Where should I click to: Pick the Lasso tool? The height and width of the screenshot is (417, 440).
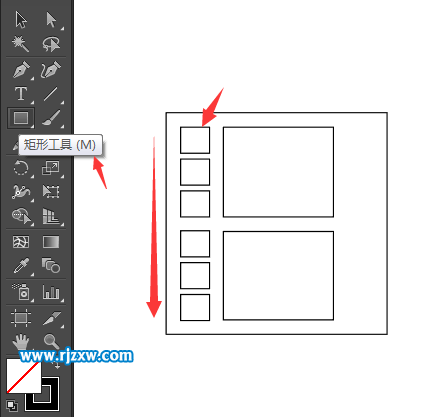(x=51, y=44)
